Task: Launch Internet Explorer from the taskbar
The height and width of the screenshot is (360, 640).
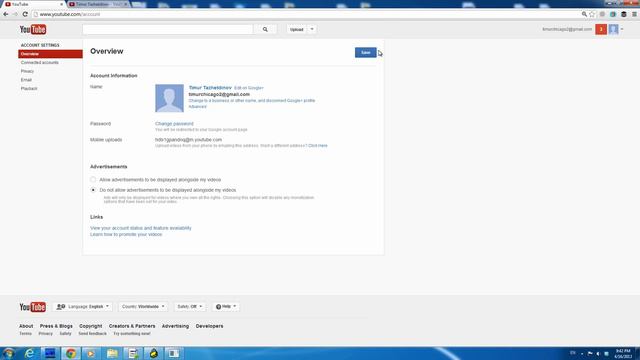Action: point(29,353)
